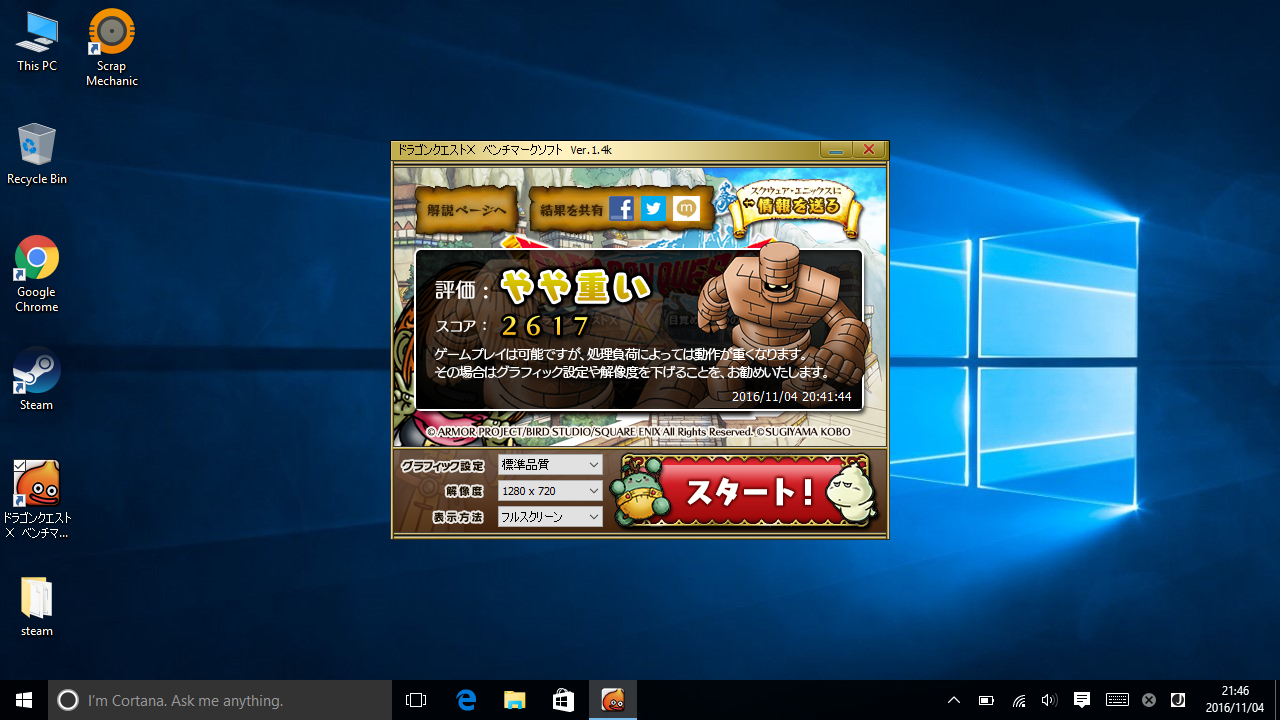Select Steam desktop shortcut

(37, 379)
